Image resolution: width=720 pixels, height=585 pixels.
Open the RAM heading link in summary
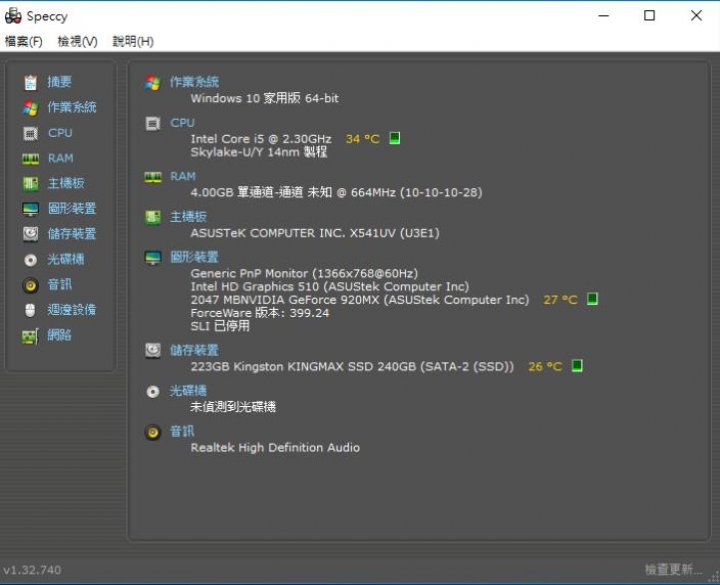coord(183,176)
